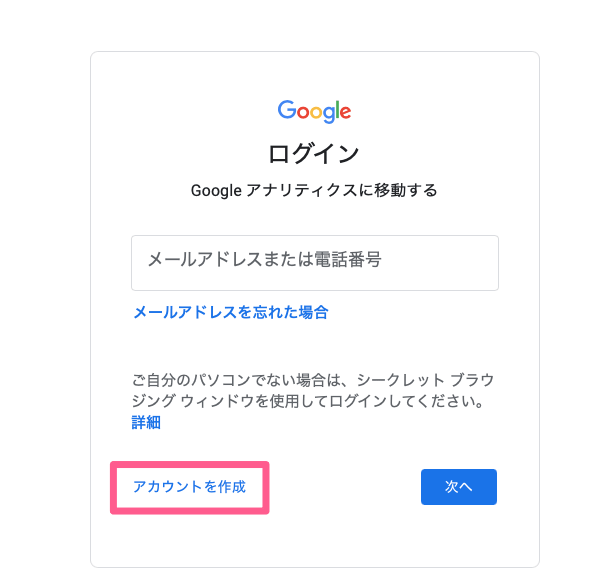
Task: Click inside the email or phone text box
Action: point(314,262)
